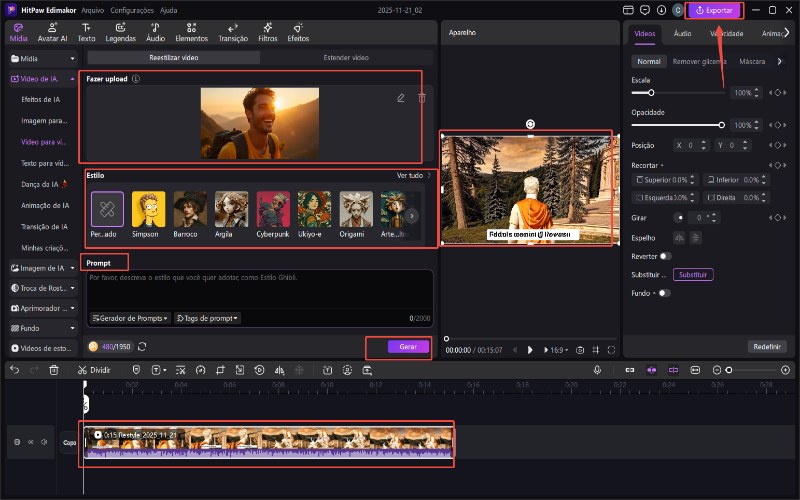Toggle the Girar keyframe diamond
800x500 pixels.
(x=778, y=217)
